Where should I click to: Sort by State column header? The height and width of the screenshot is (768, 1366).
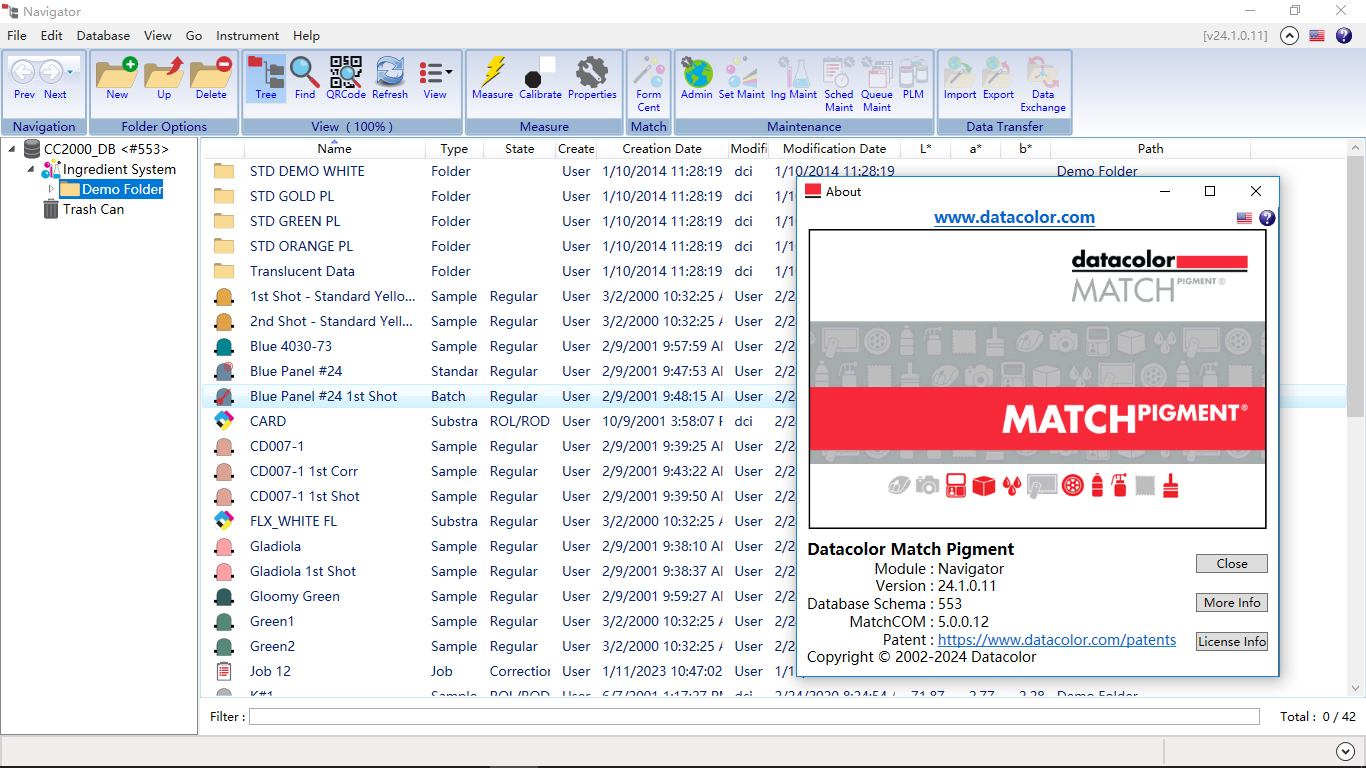pyautogui.click(x=519, y=148)
